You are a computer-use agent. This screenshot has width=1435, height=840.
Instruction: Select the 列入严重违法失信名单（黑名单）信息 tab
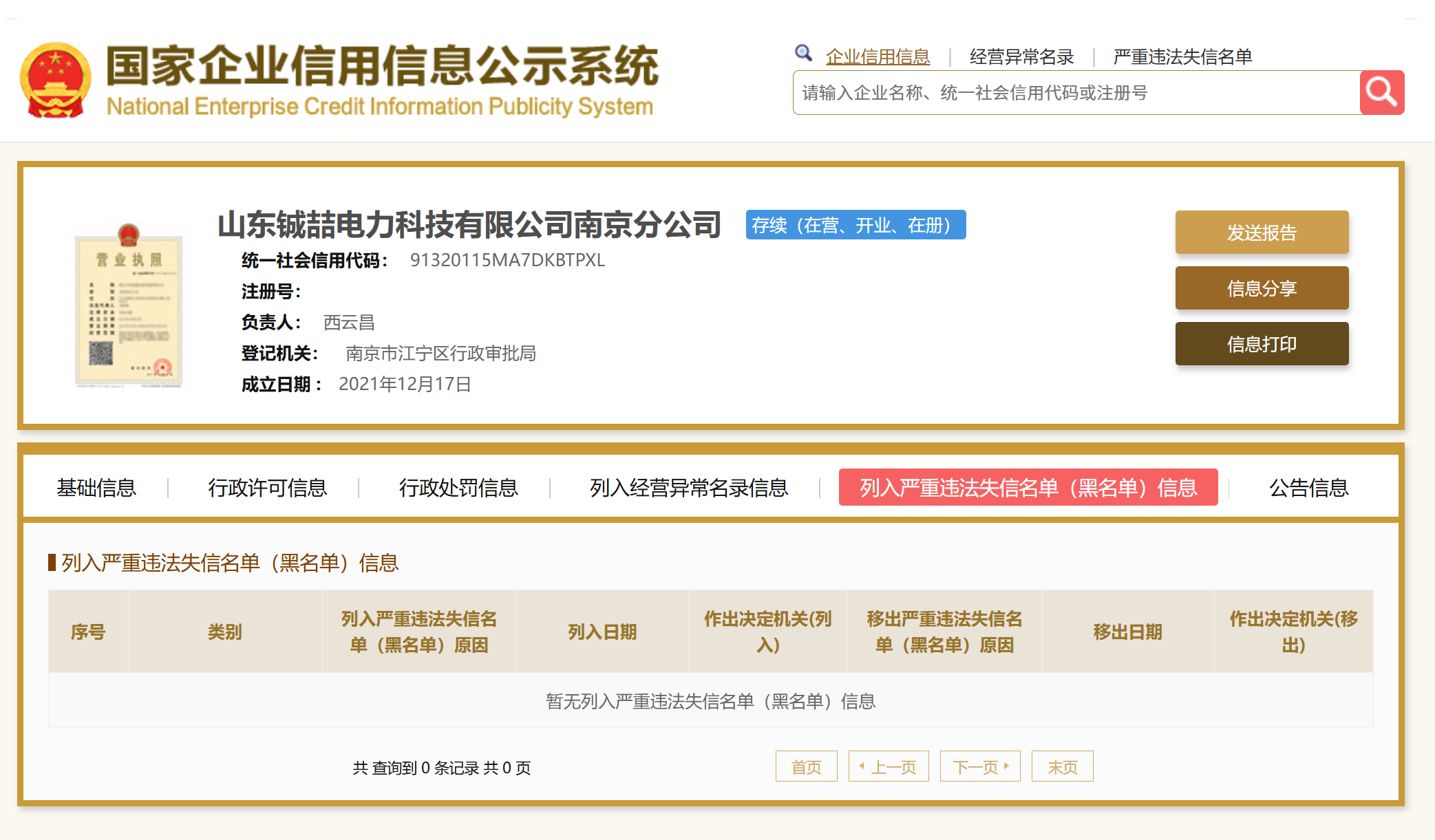tap(1028, 487)
